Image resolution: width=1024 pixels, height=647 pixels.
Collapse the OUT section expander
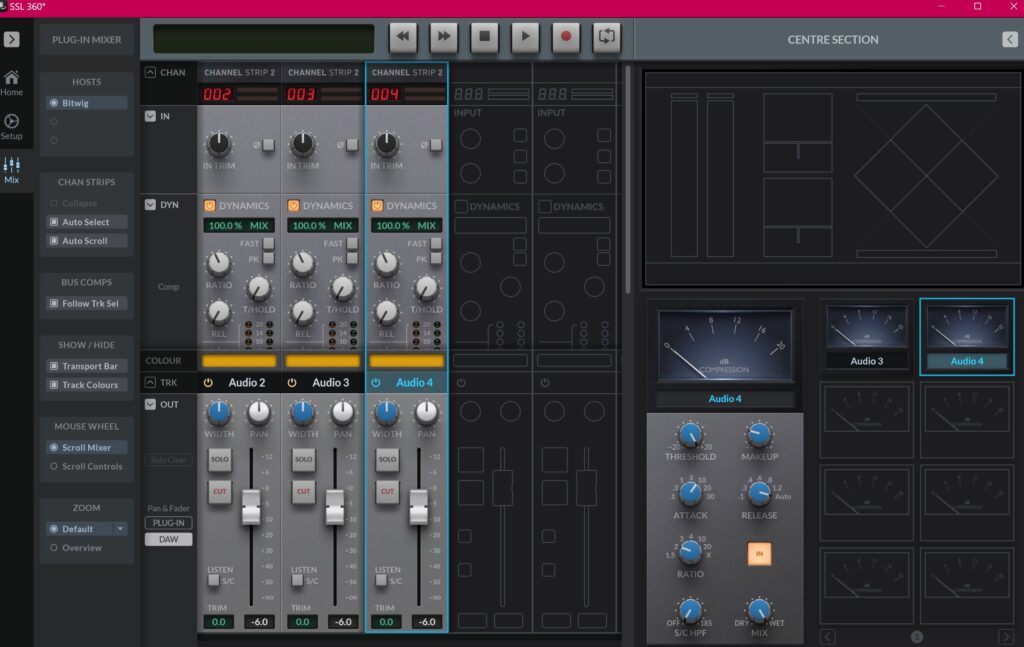(x=150, y=404)
